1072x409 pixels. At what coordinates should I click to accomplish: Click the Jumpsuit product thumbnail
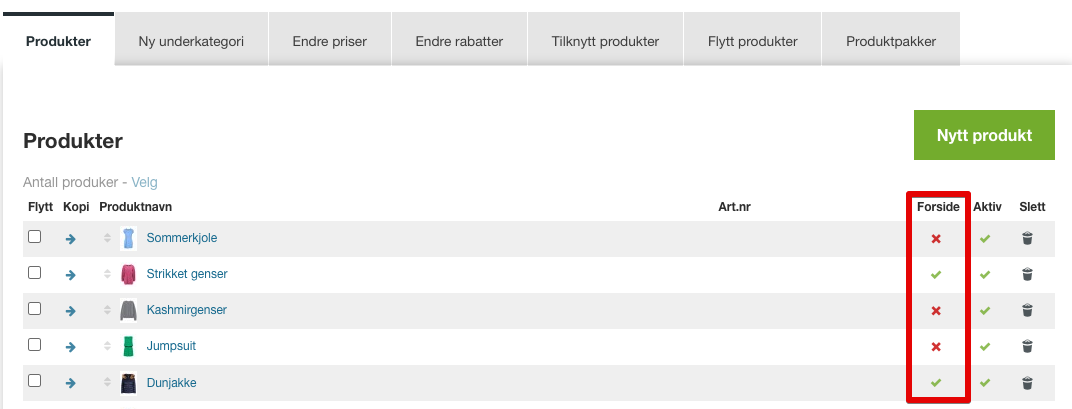(128, 346)
